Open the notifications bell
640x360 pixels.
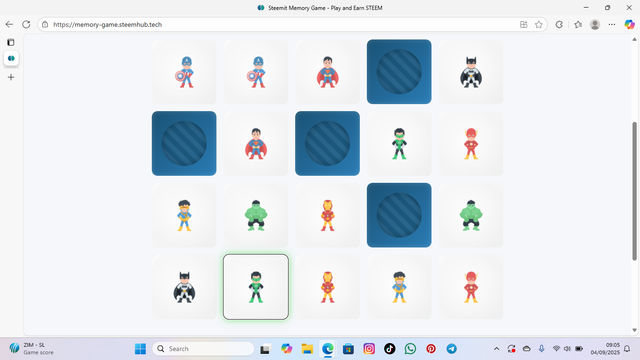coord(627,349)
